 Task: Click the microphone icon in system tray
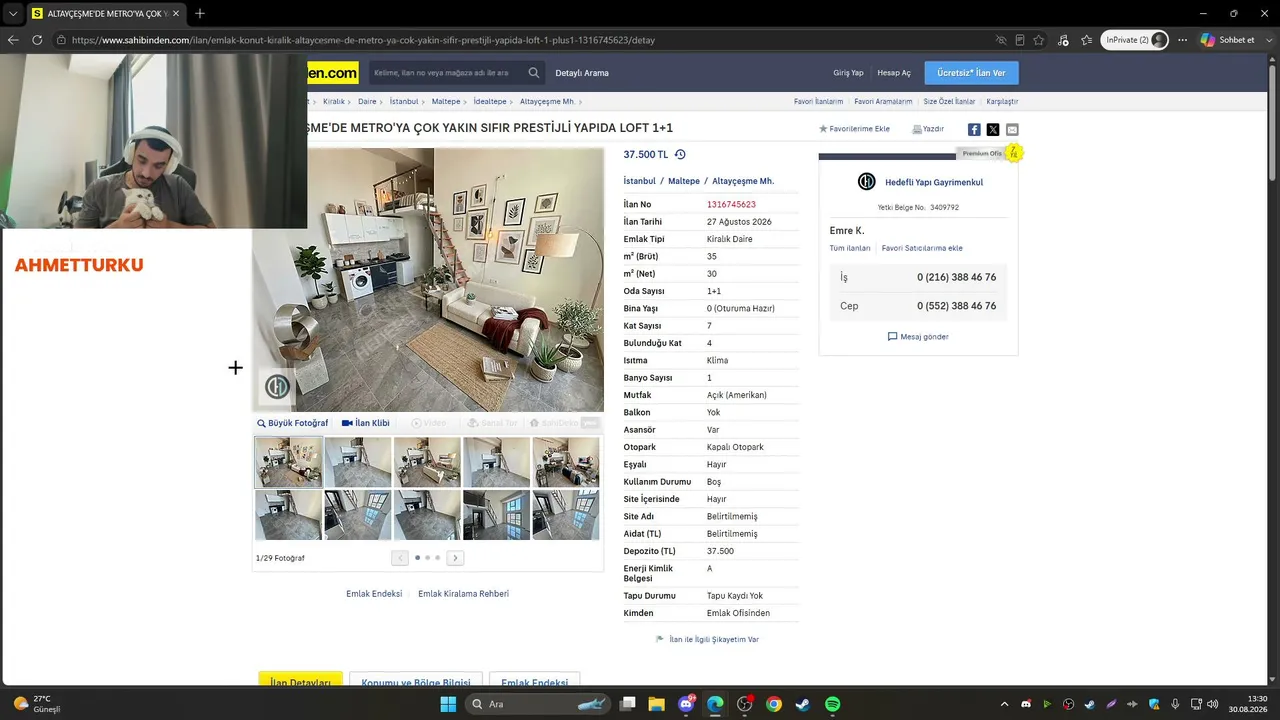(1175, 704)
